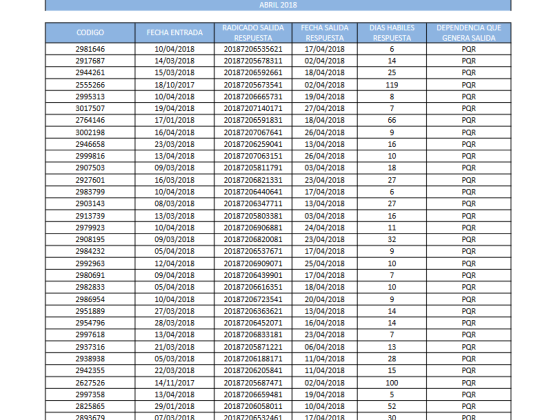Click PQR cell in row 2981646

tap(469, 49)
